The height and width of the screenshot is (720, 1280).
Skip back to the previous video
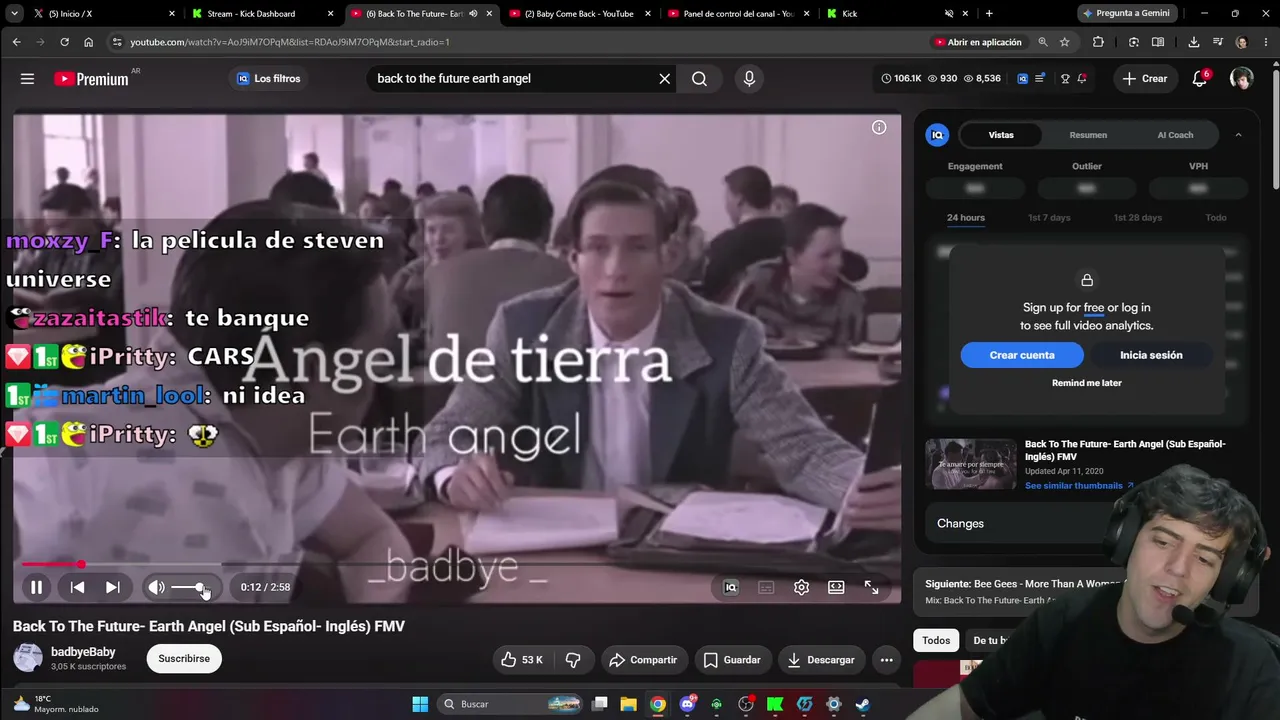pyautogui.click(x=77, y=587)
